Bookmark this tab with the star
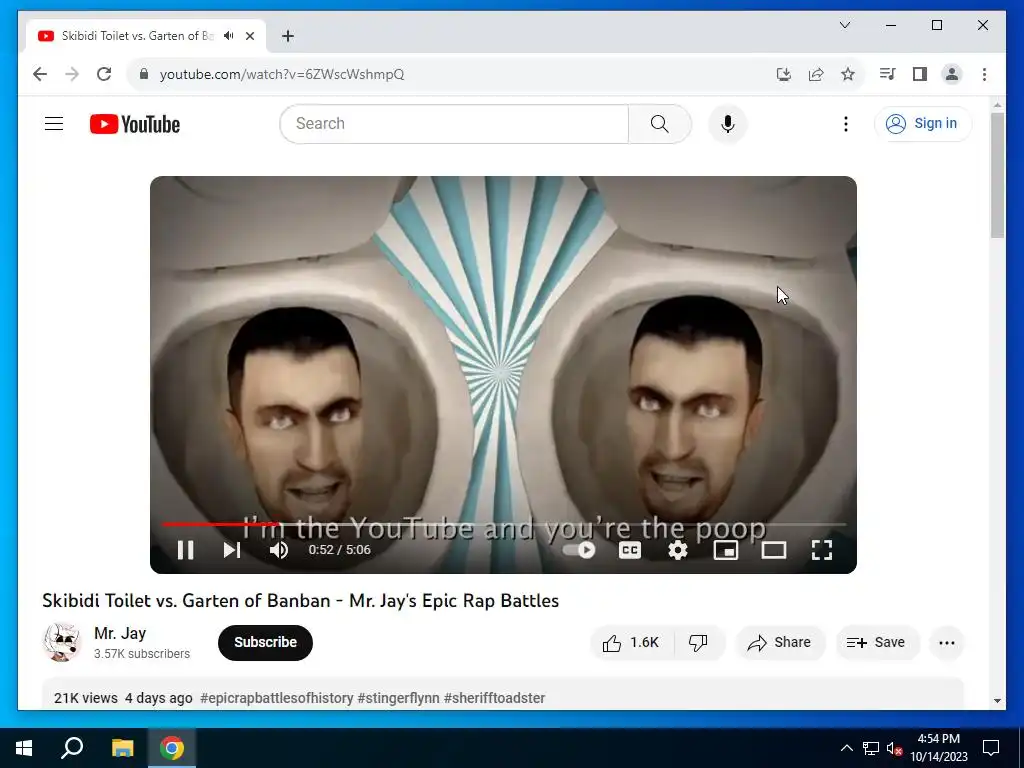Viewport: 1024px width, 768px height. click(848, 74)
